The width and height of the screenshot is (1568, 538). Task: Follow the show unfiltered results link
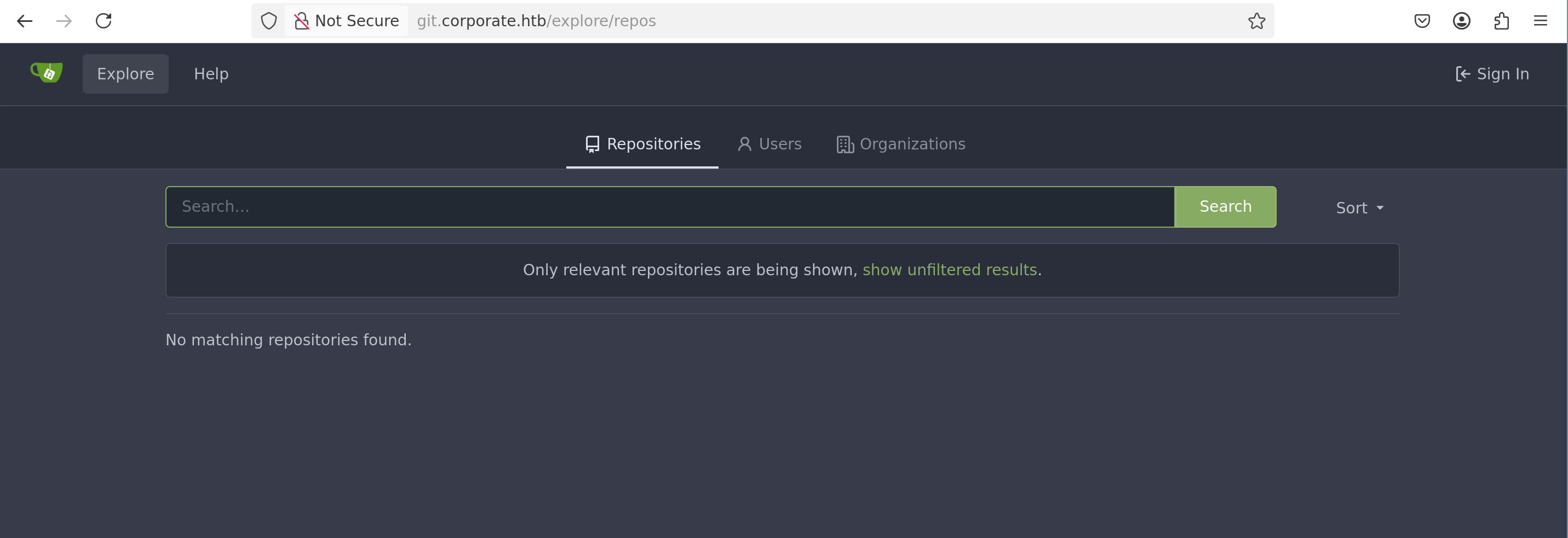950,270
